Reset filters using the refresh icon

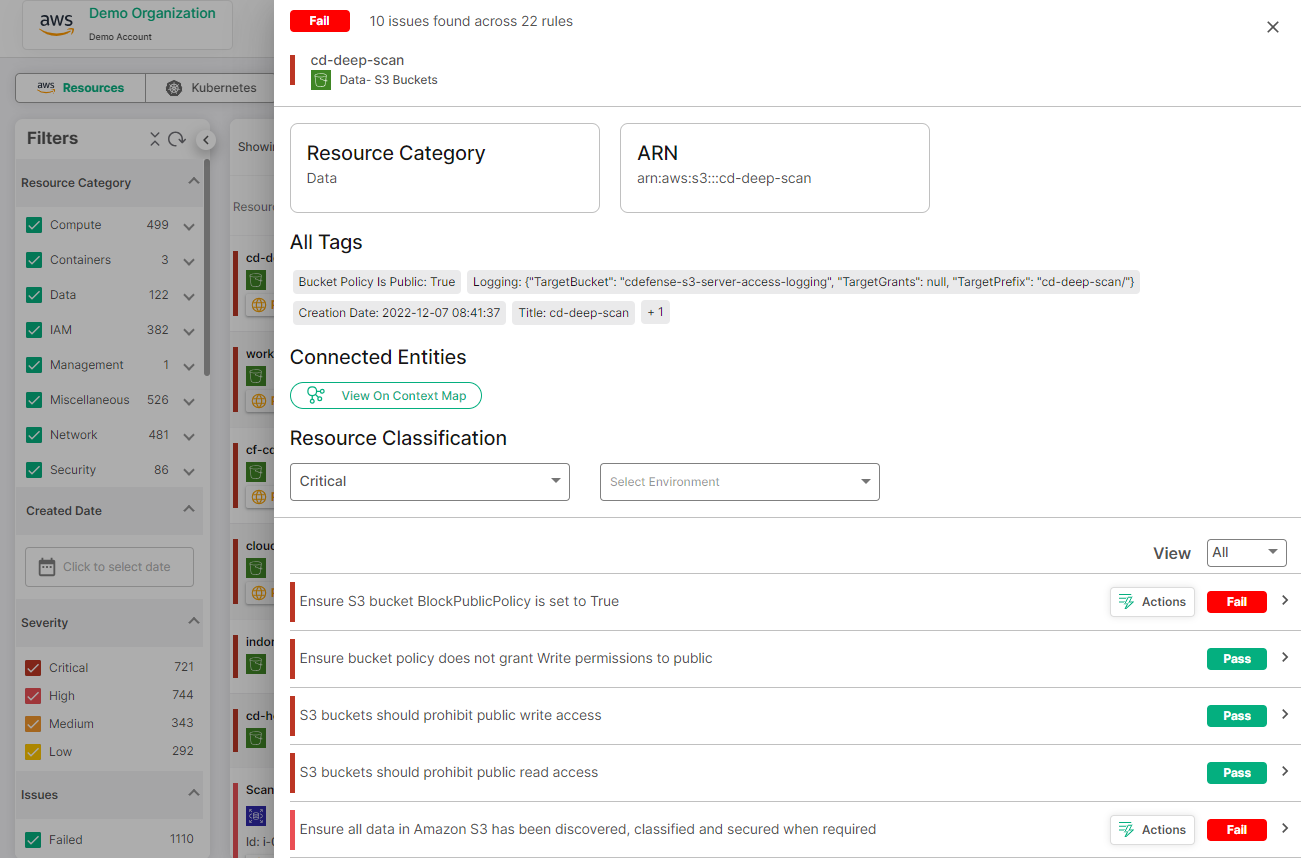tap(177, 139)
